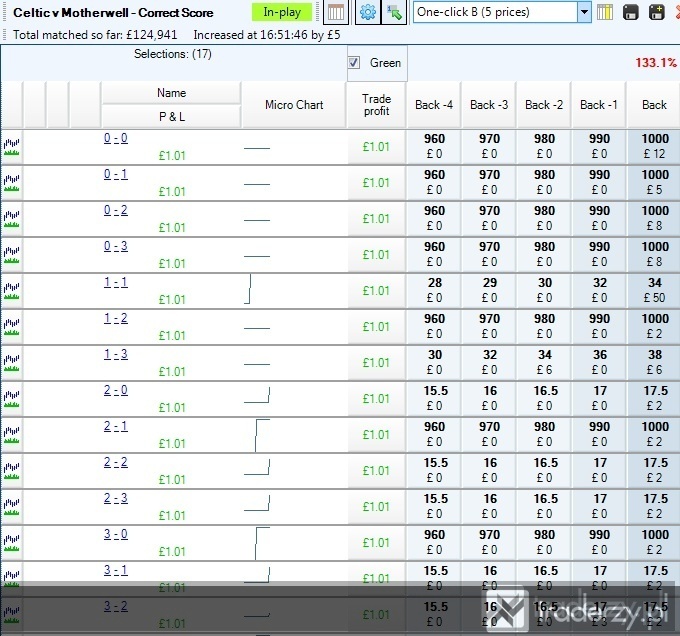680x636 pixels.
Task: Open the 0 - 0 selection link
Action: click(116, 138)
